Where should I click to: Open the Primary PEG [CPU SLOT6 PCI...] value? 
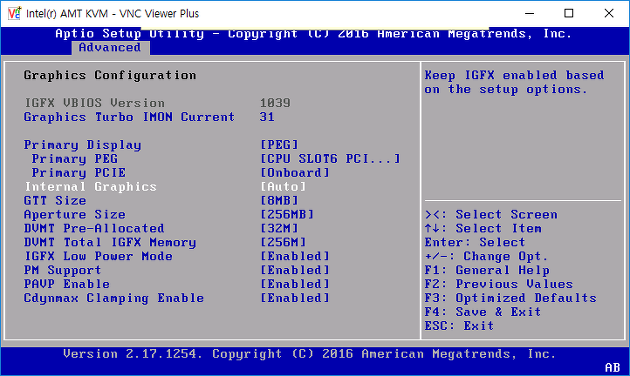coord(330,159)
